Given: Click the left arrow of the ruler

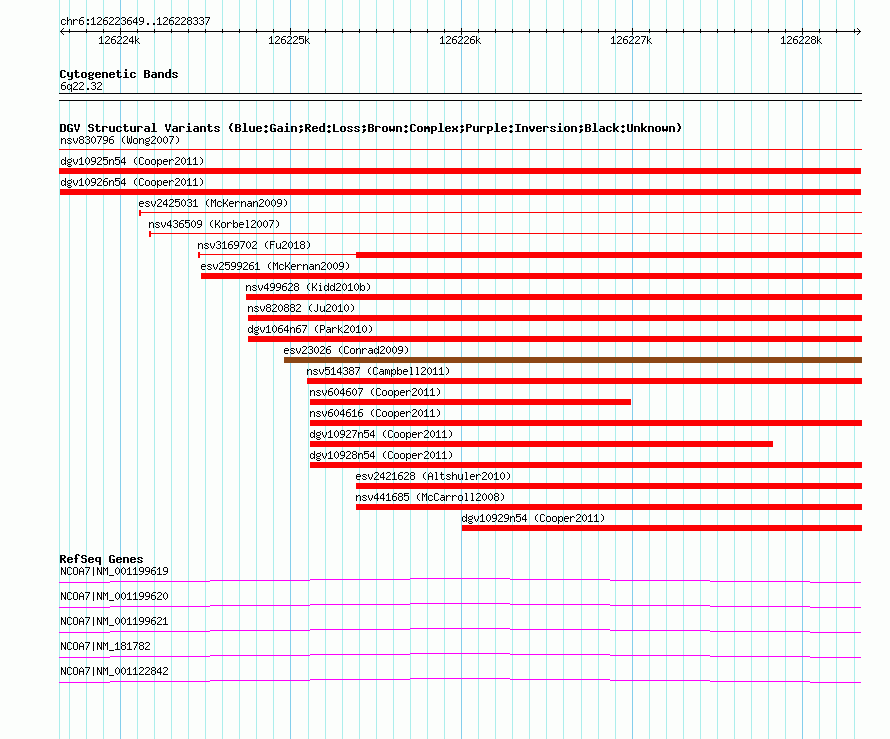Looking at the screenshot, I should 62,32.
